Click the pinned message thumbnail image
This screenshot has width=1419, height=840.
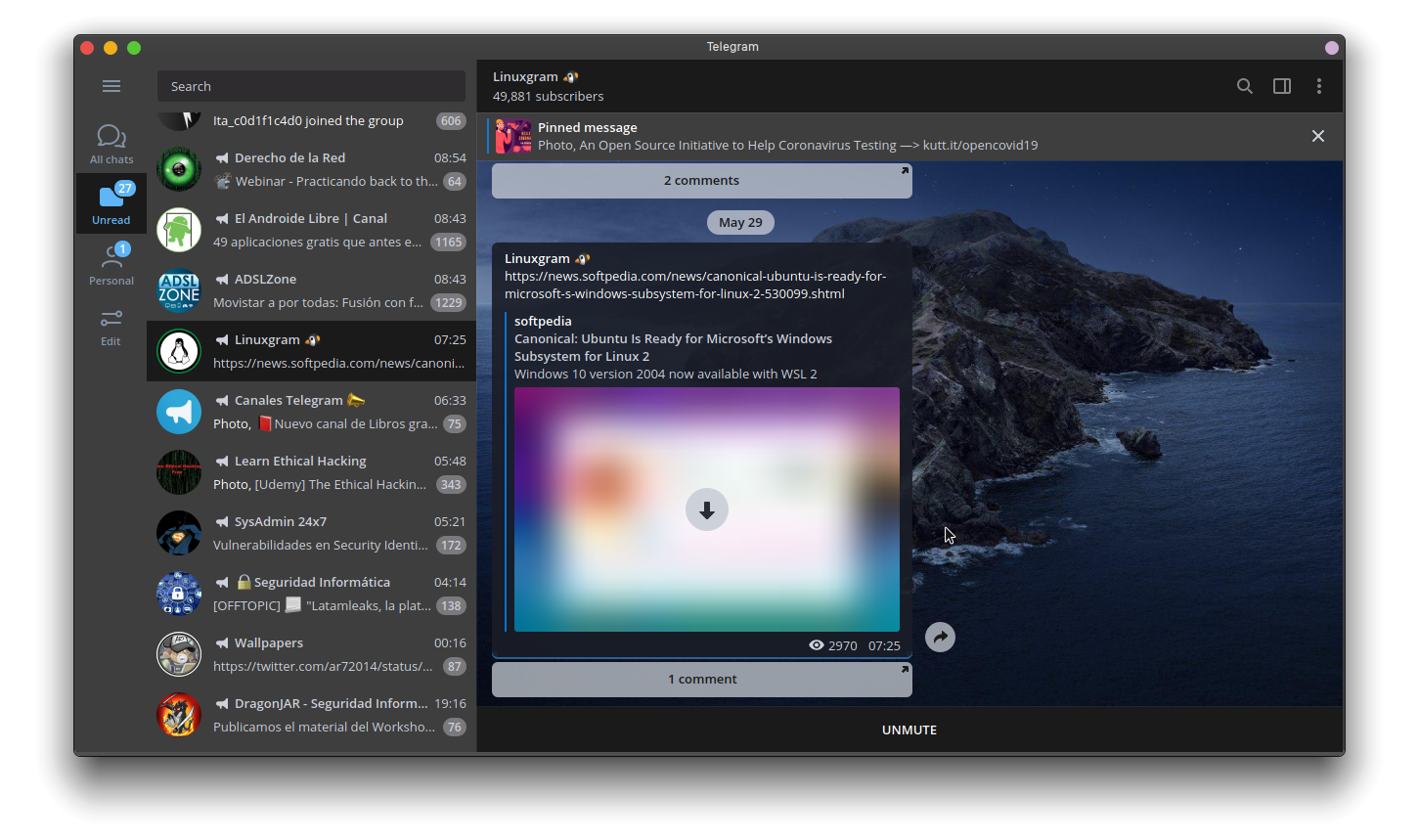pyautogui.click(x=513, y=136)
